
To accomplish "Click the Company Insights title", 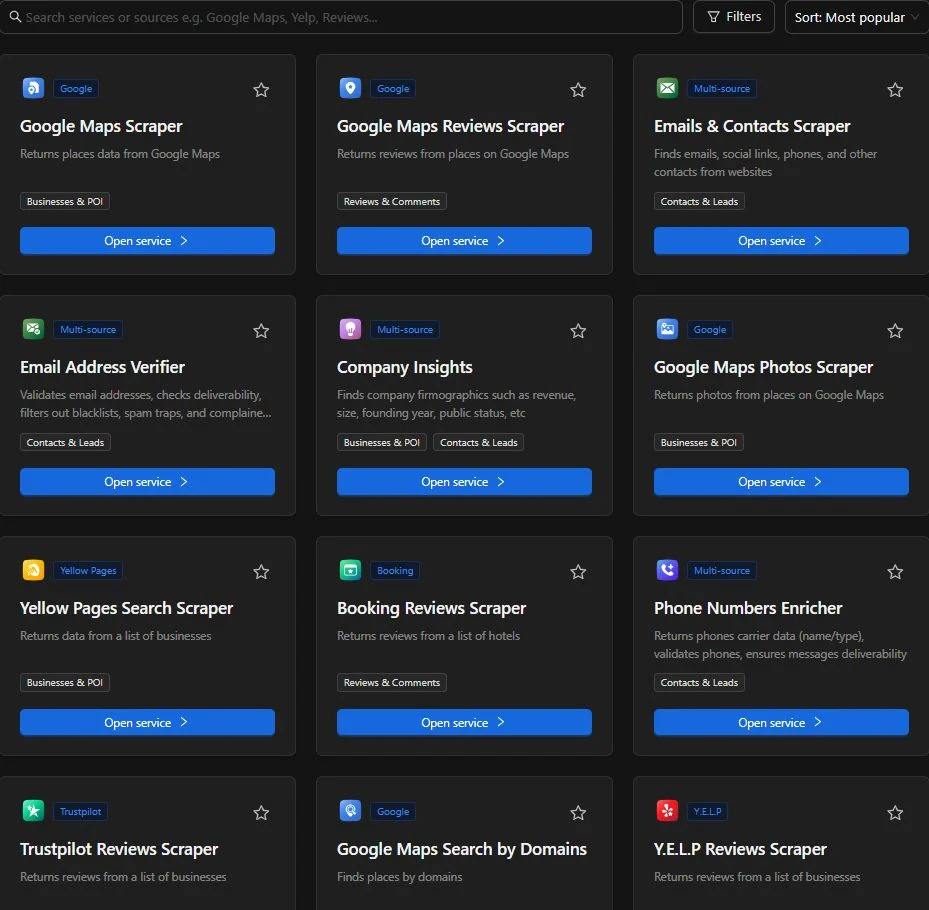I will [x=405, y=367].
